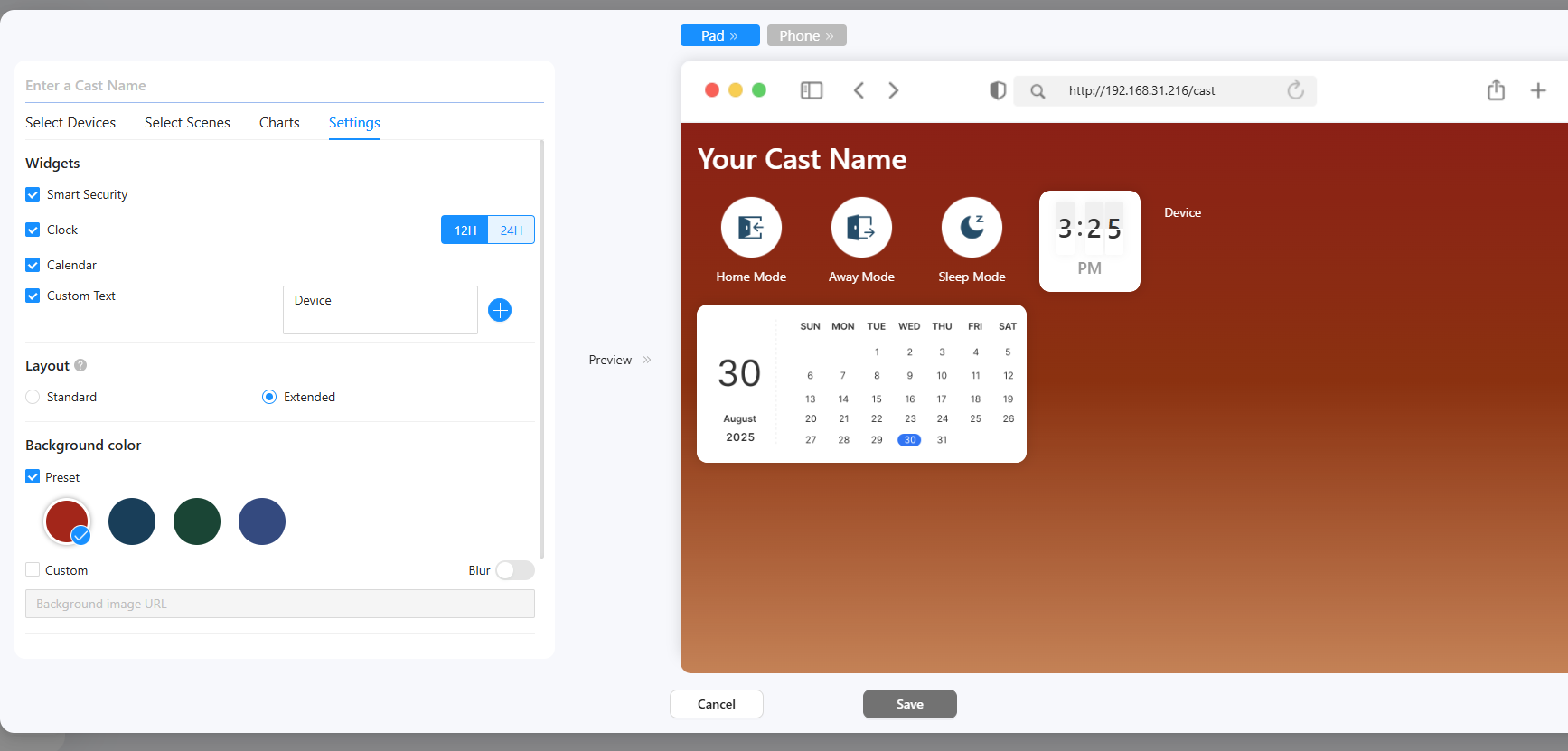Select the Sleep Mode moon icon
This screenshot has width=1568, height=751.
[x=972, y=227]
